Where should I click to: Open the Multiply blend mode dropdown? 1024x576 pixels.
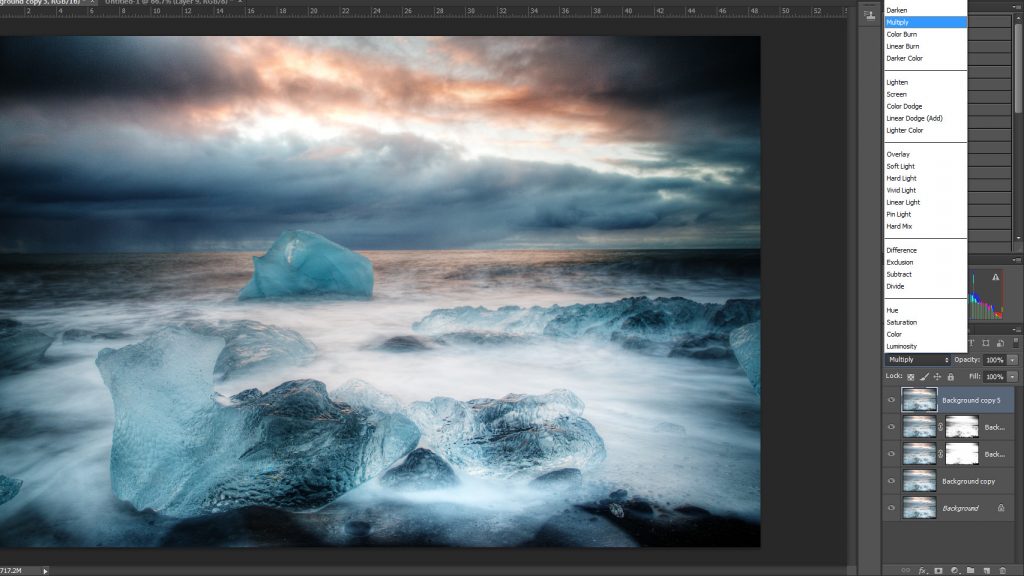click(918, 360)
